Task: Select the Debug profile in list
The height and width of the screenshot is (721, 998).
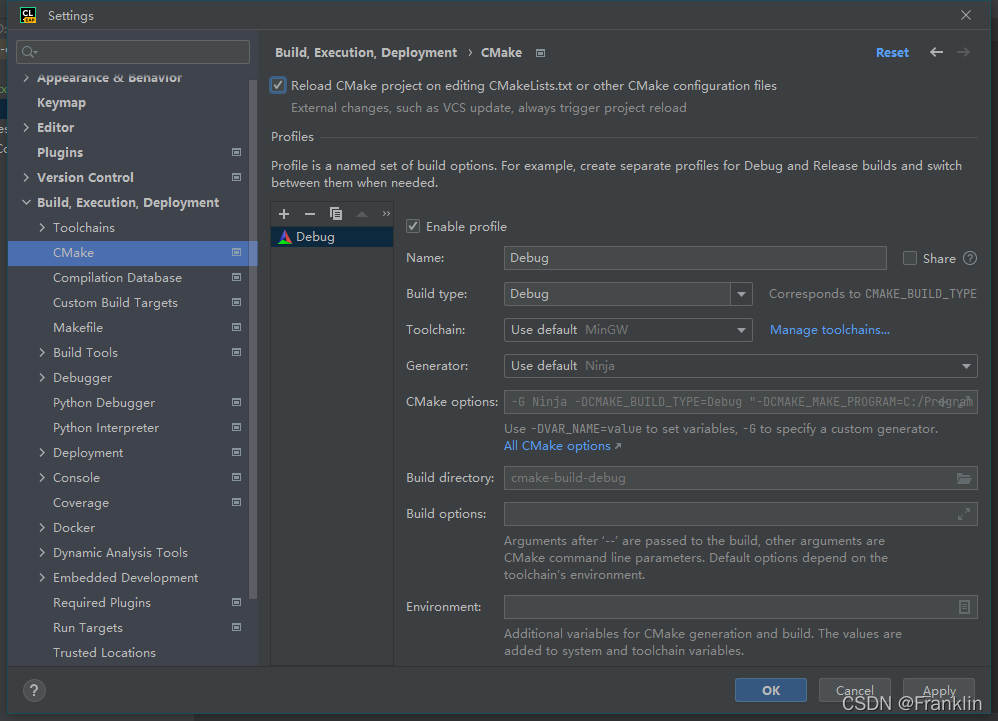Action: 332,237
